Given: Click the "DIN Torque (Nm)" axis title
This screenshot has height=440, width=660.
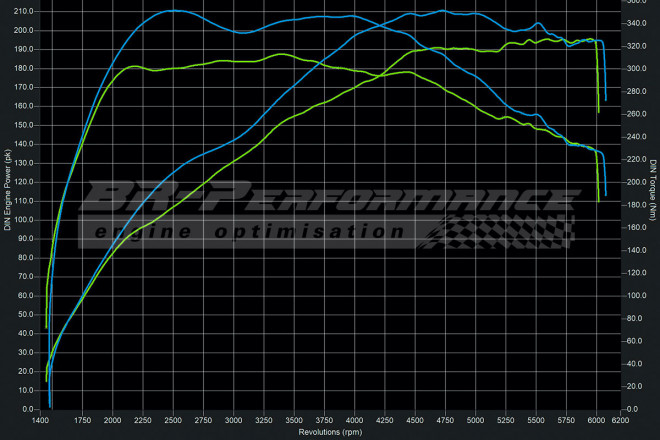Looking at the screenshot, I should (653, 192).
